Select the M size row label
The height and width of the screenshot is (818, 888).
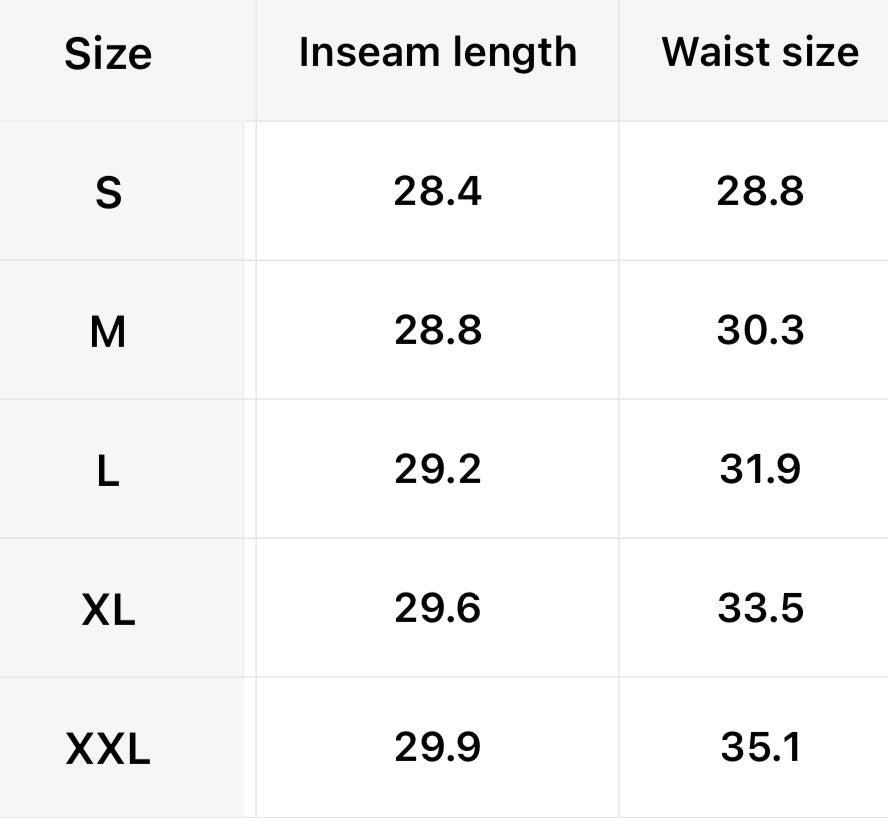point(108,331)
